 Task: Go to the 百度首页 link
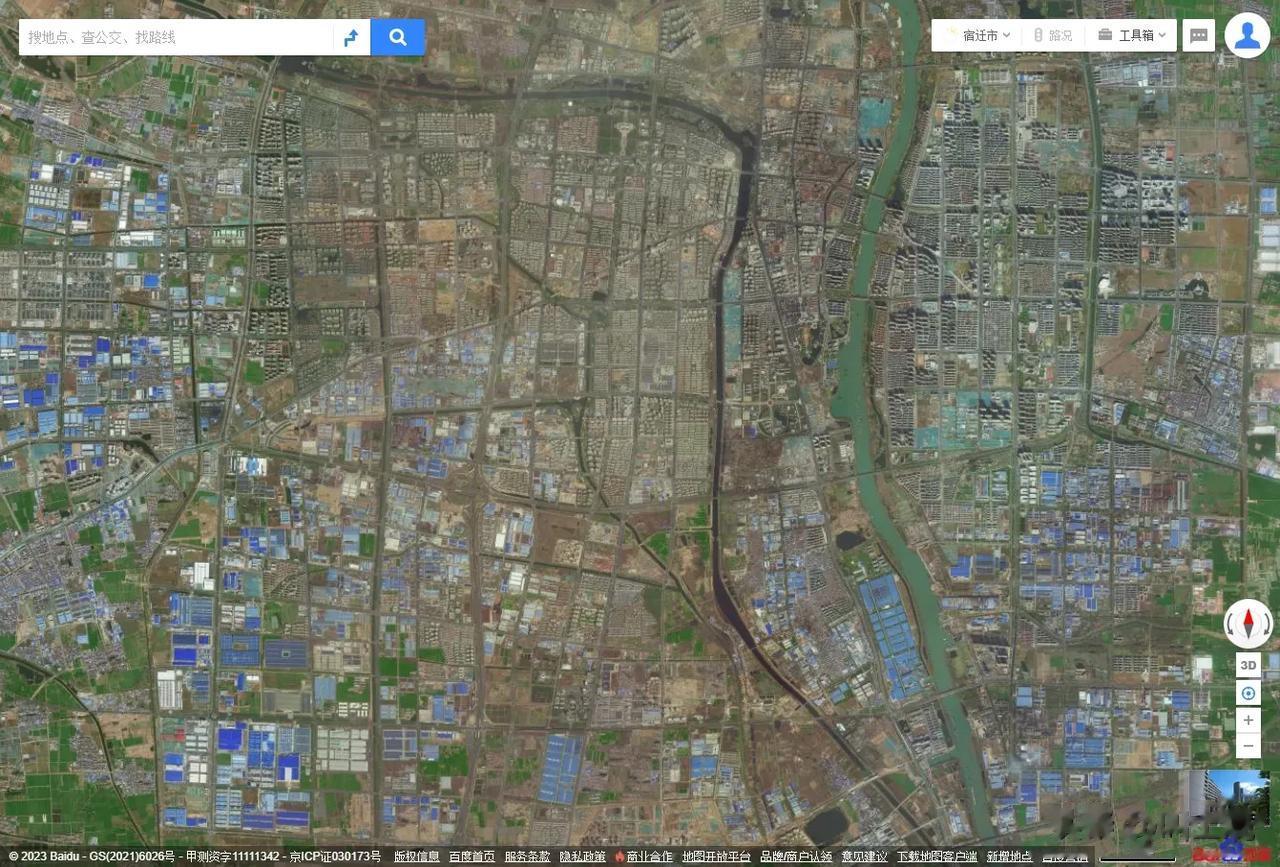click(x=472, y=857)
